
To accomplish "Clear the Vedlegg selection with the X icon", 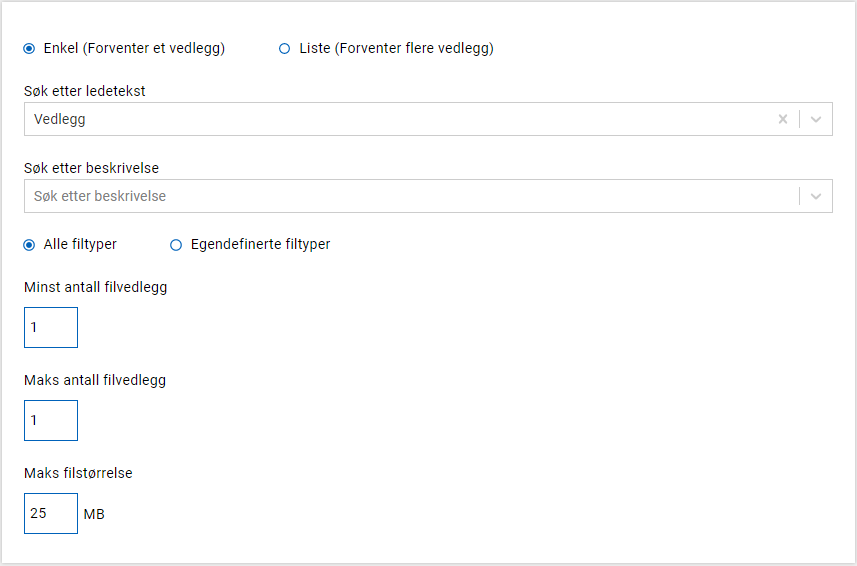I will 783,119.
